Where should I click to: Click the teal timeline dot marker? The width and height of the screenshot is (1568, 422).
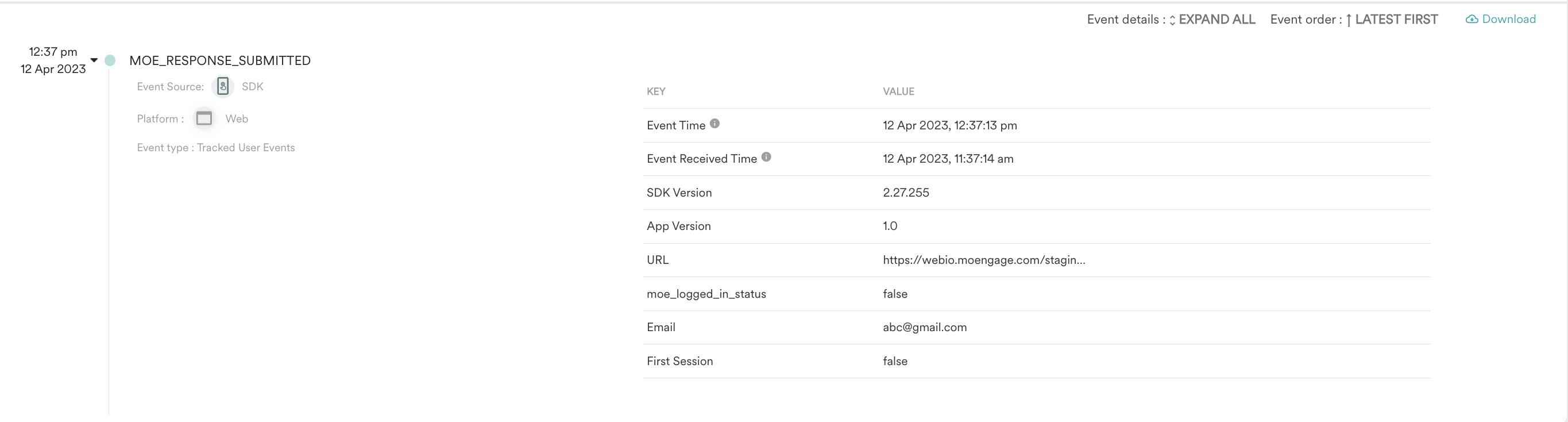pyautogui.click(x=110, y=60)
